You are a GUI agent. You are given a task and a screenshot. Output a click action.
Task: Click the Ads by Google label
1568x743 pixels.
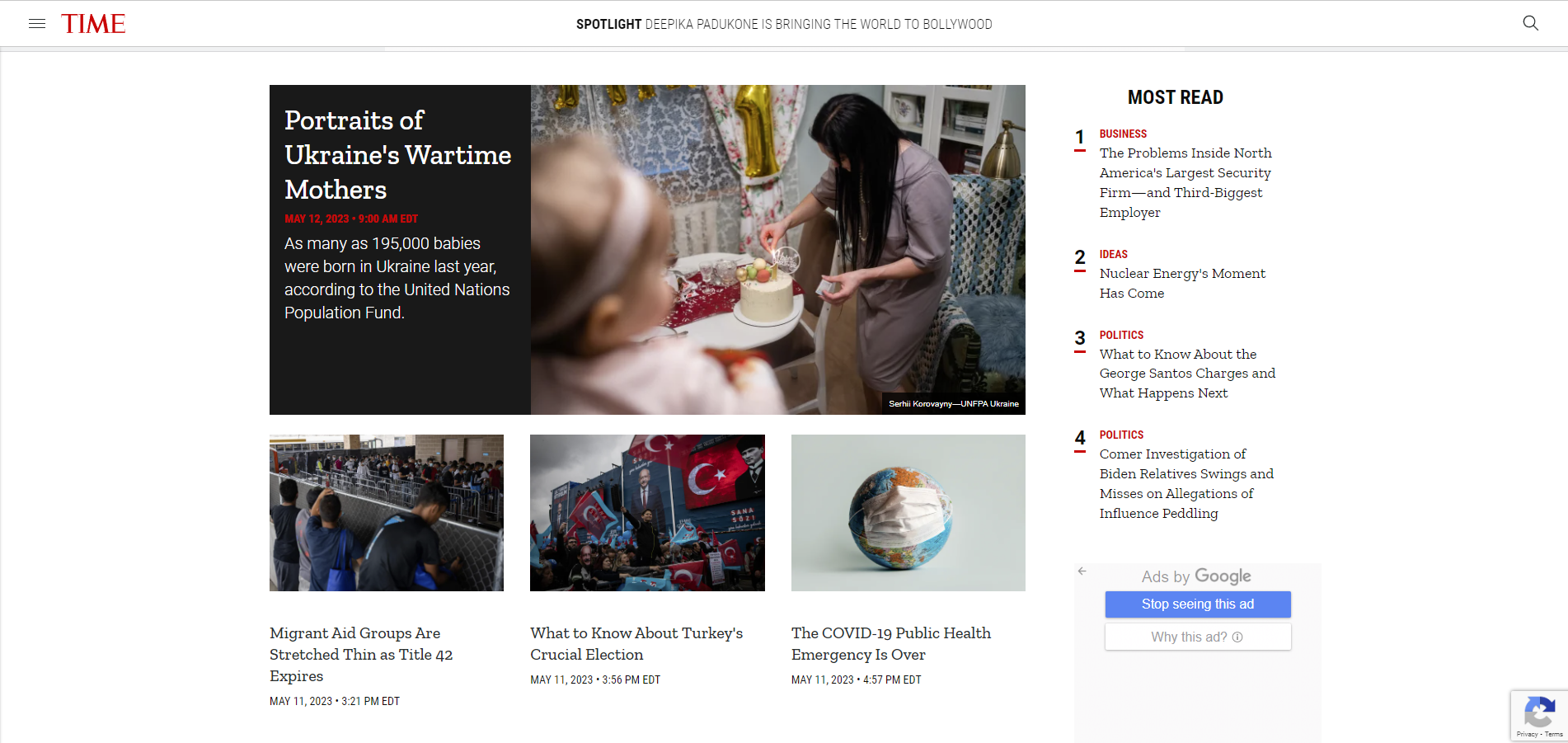coord(1196,576)
